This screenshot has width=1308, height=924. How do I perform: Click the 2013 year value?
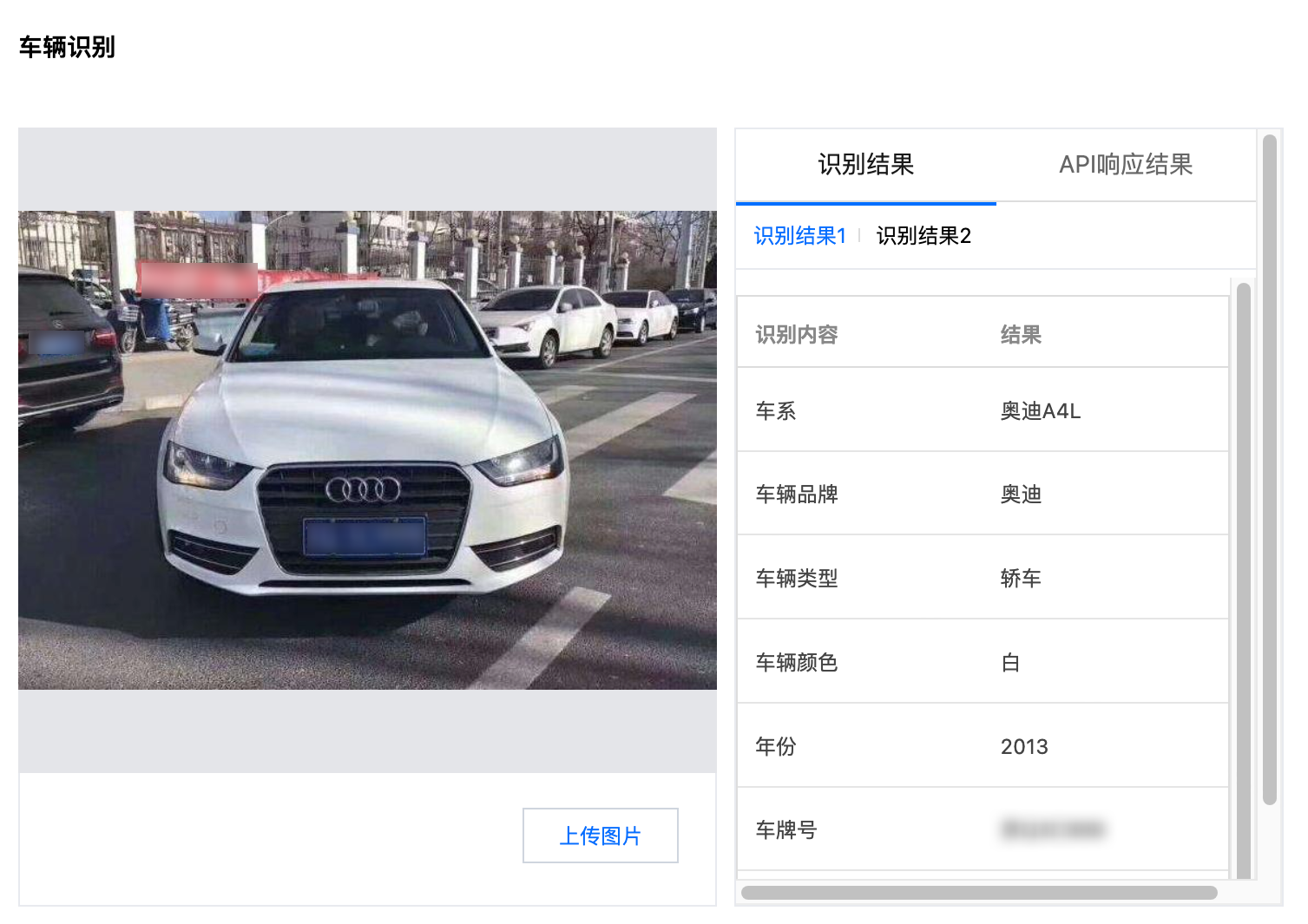click(1024, 746)
